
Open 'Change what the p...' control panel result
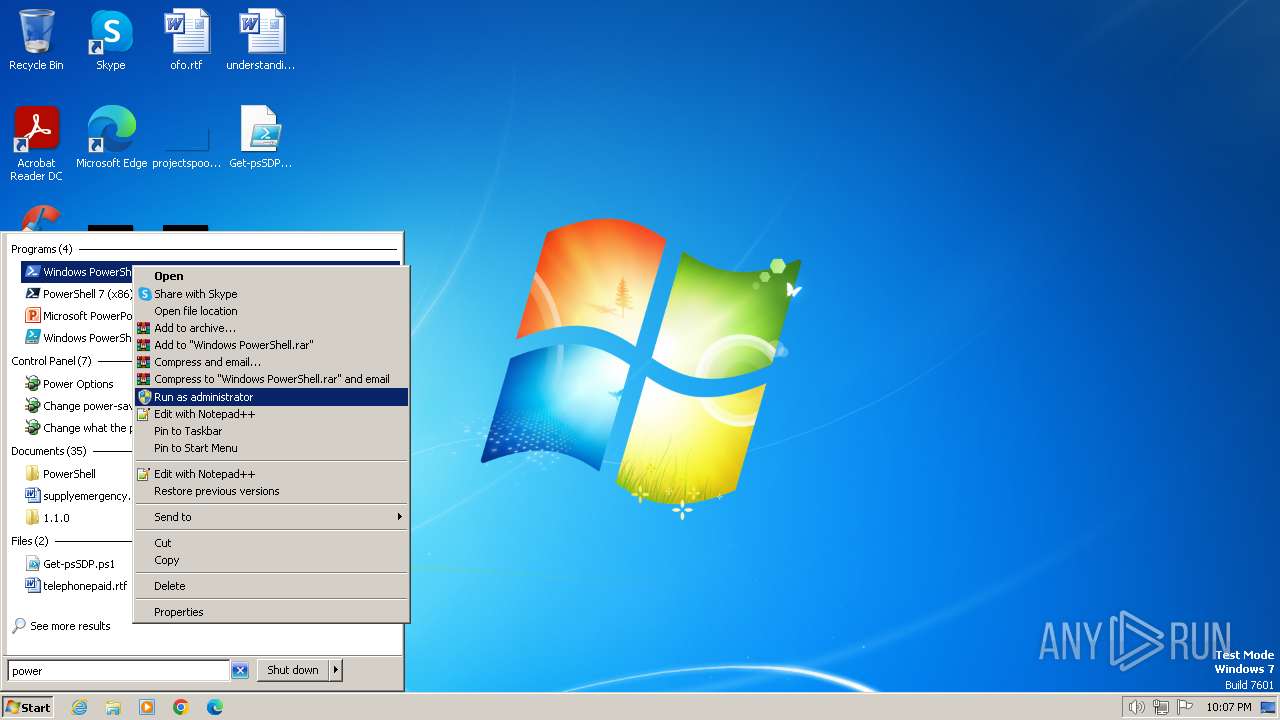(78, 428)
